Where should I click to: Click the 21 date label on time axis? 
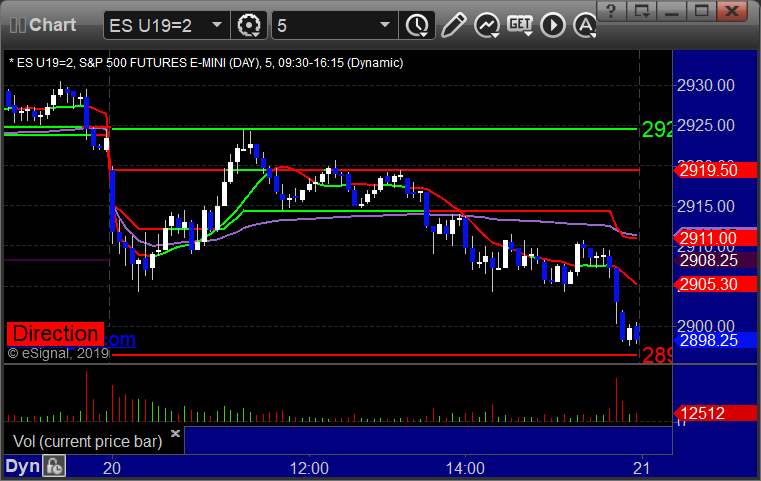[642, 468]
